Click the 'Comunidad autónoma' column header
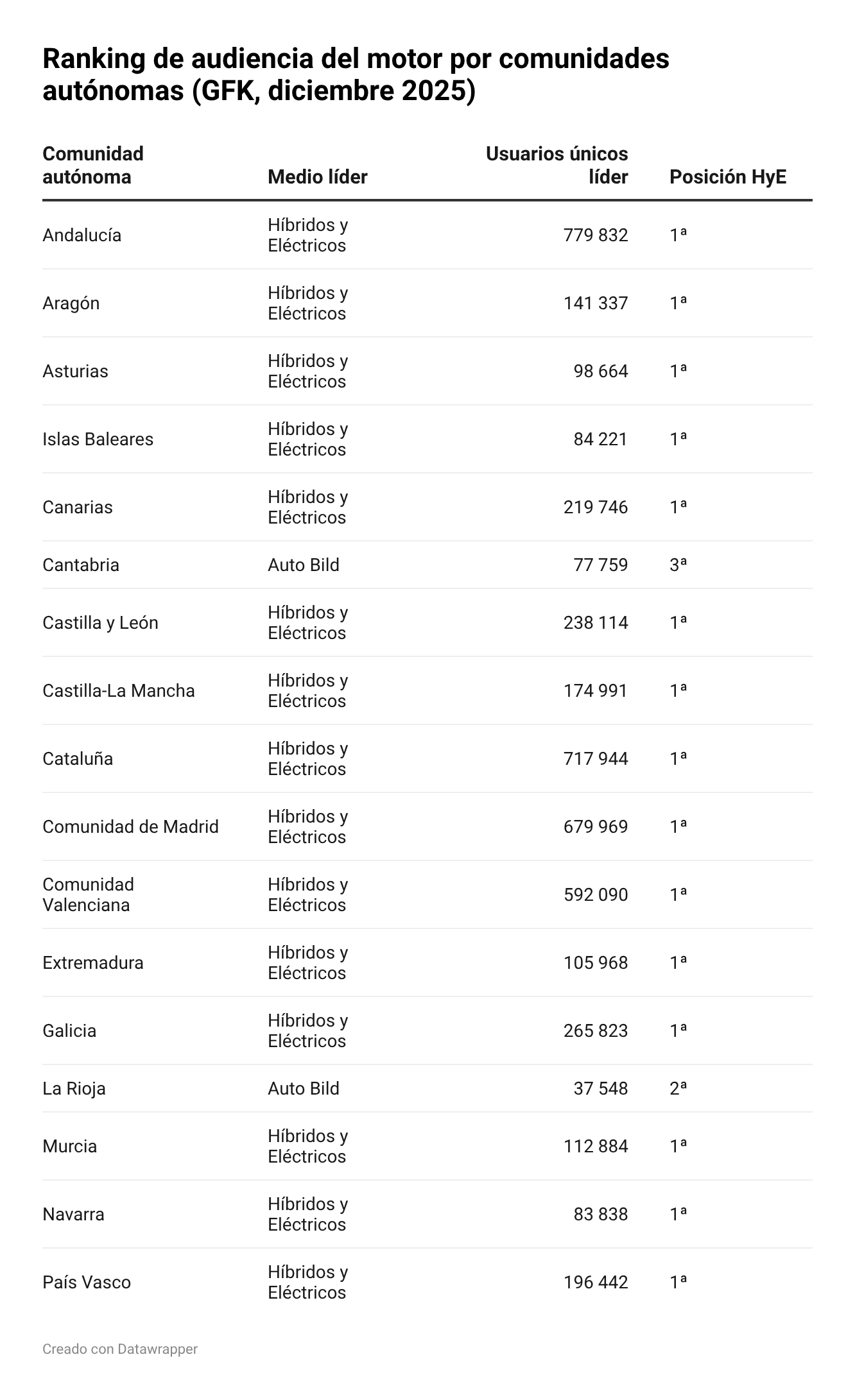The height and width of the screenshot is (1400, 855). point(93,165)
